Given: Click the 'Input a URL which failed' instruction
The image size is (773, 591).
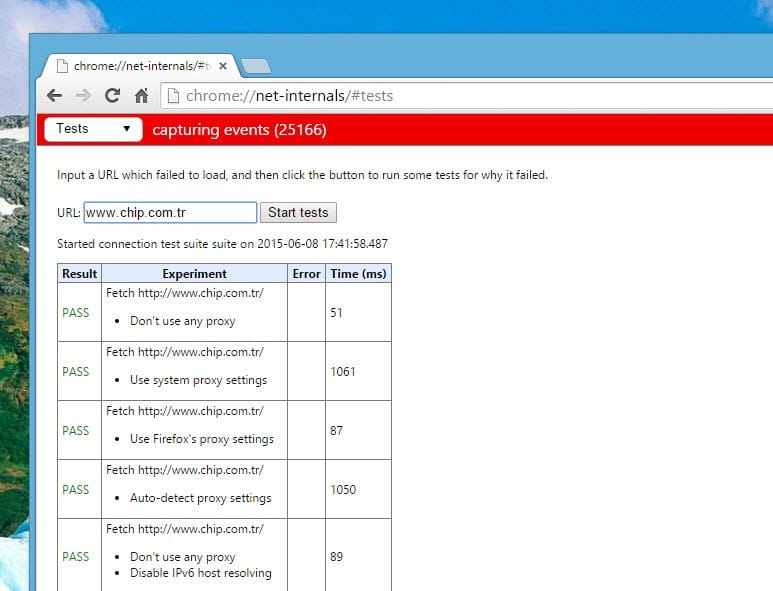Looking at the screenshot, I should point(302,175).
